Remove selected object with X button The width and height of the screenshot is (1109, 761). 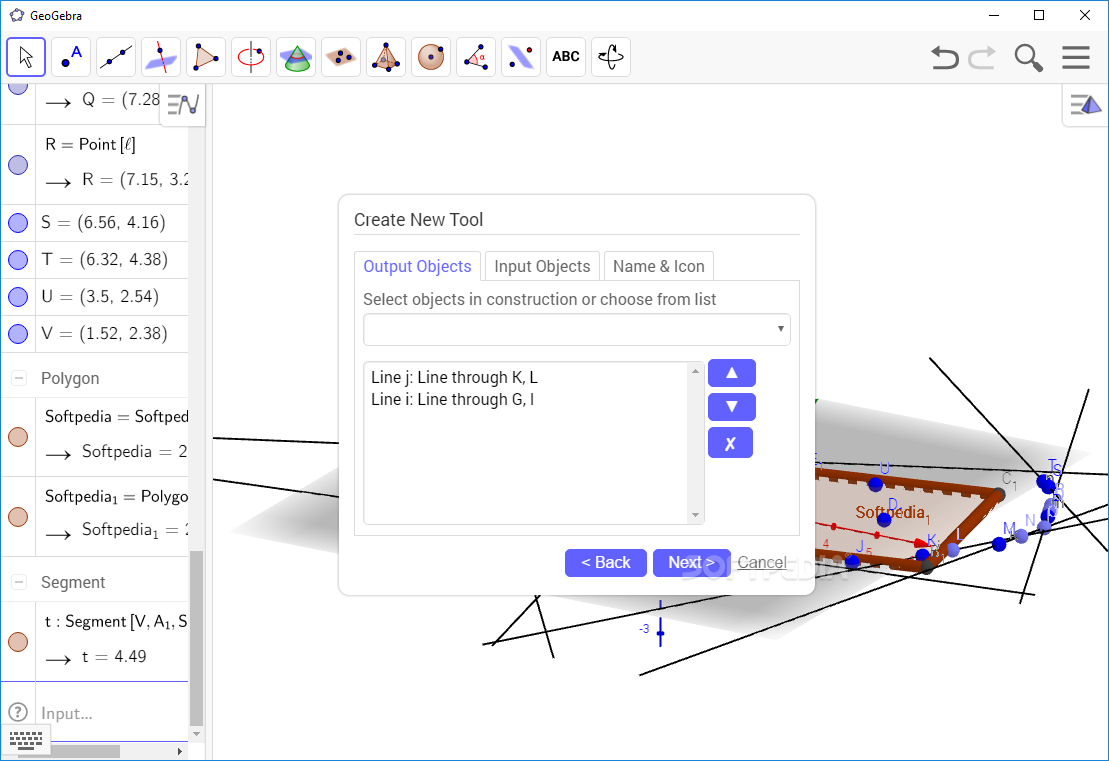pyautogui.click(x=730, y=443)
